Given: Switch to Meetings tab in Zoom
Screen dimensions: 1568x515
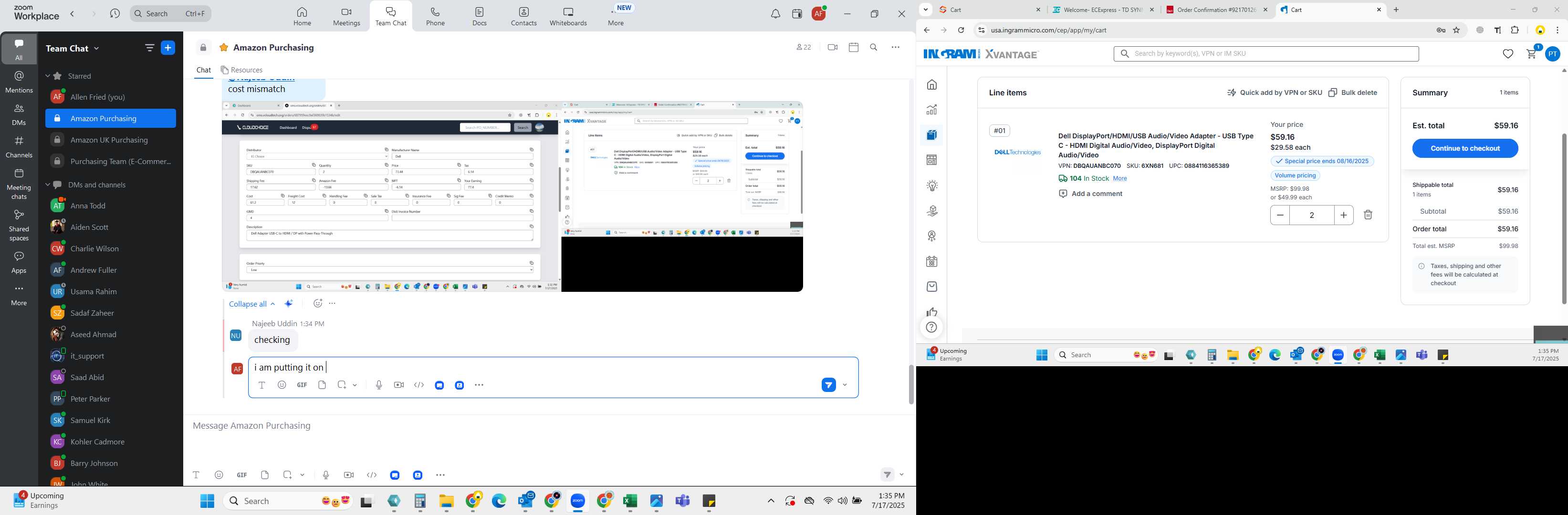Looking at the screenshot, I should pos(346,16).
